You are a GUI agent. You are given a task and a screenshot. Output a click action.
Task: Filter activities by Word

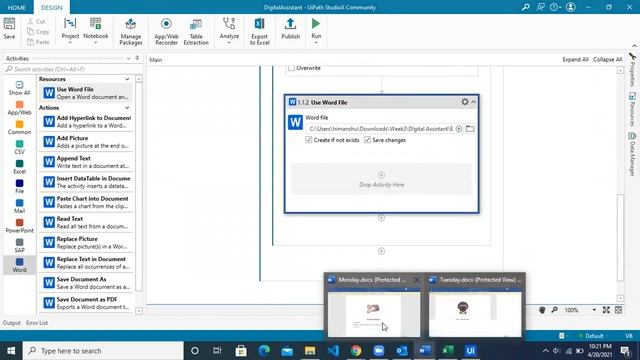[19, 265]
